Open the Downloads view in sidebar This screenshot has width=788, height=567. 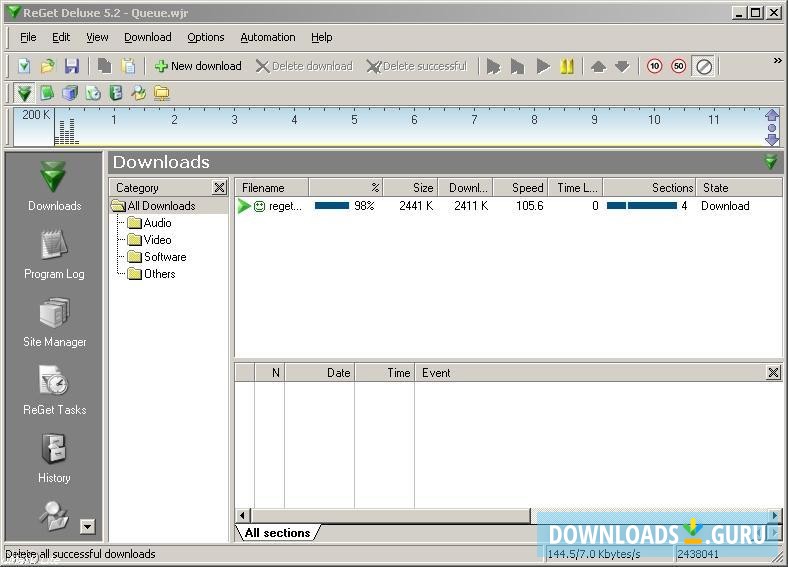click(54, 186)
